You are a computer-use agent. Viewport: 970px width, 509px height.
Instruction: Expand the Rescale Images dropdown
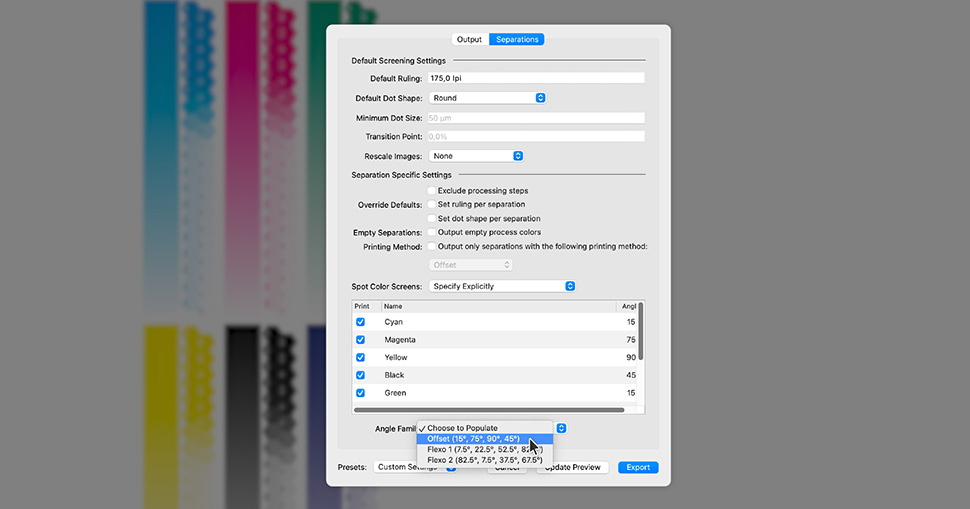point(476,156)
